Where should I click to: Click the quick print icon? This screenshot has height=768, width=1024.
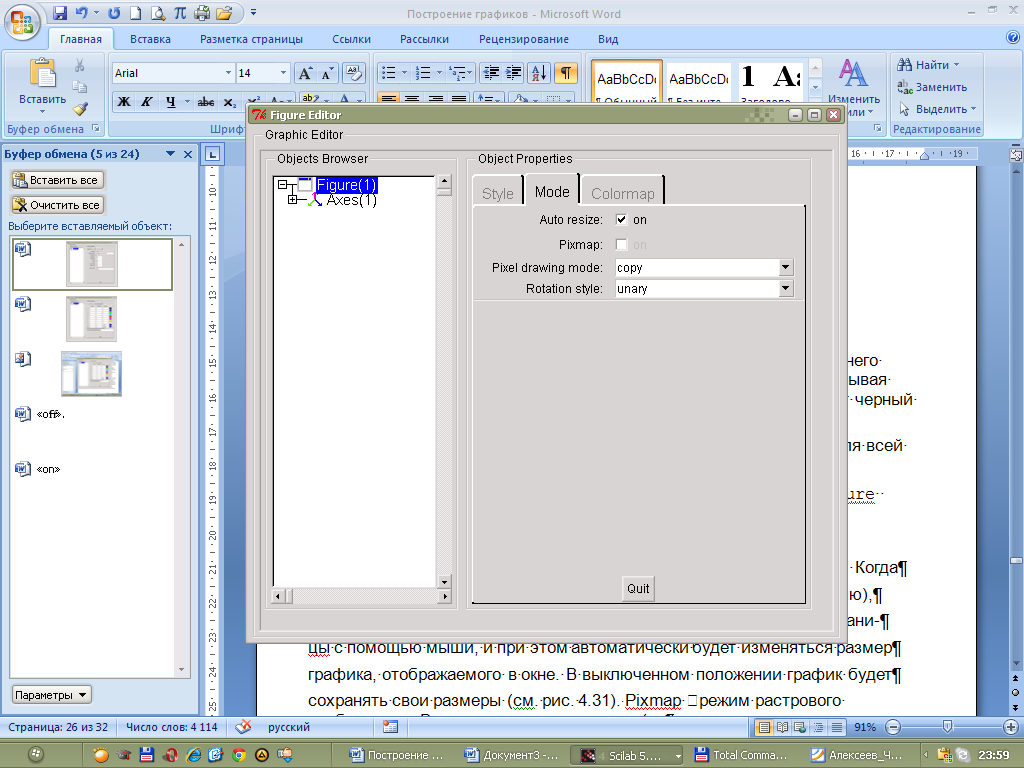pyautogui.click(x=202, y=12)
